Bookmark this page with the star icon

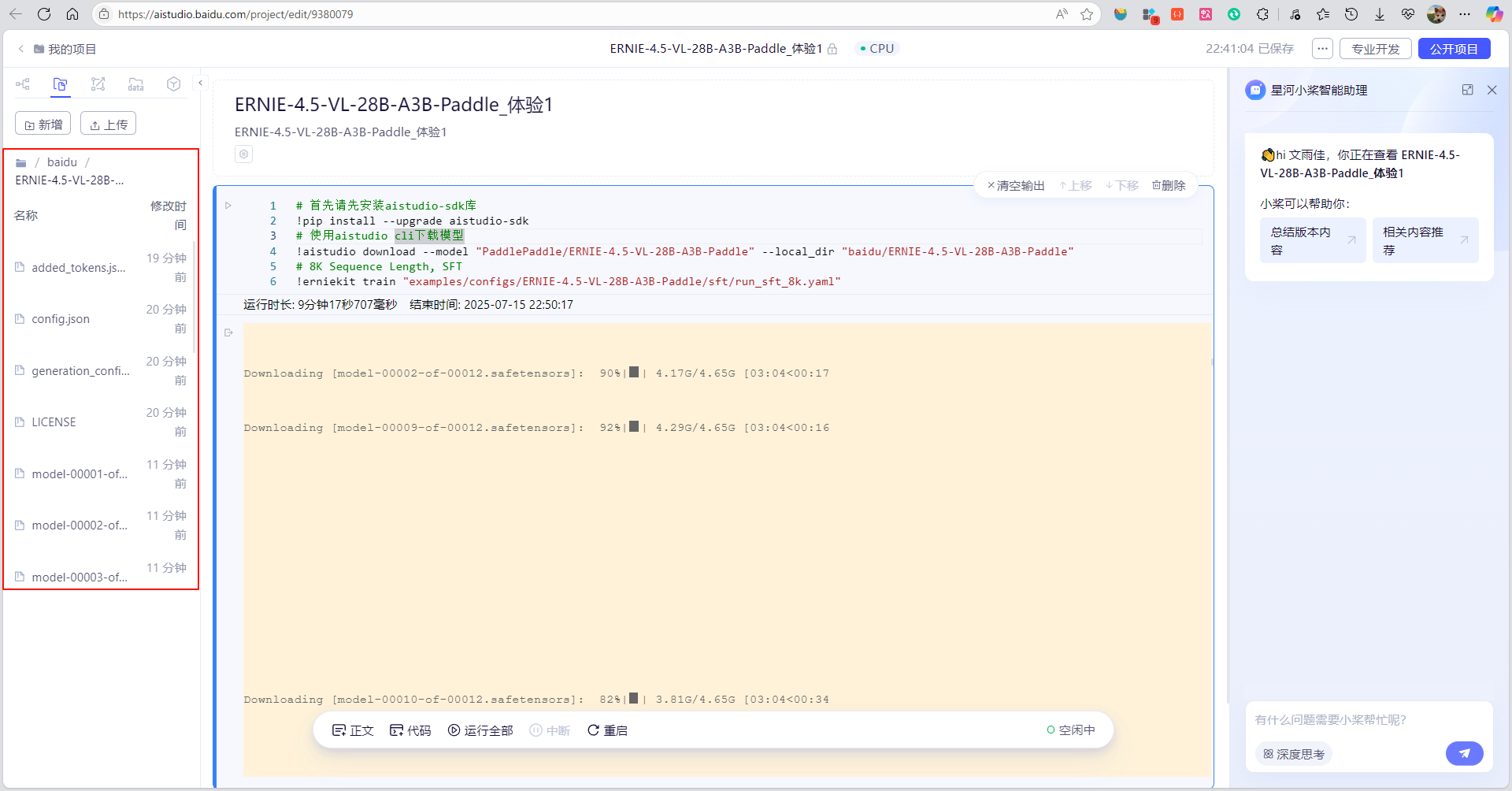tap(1087, 14)
